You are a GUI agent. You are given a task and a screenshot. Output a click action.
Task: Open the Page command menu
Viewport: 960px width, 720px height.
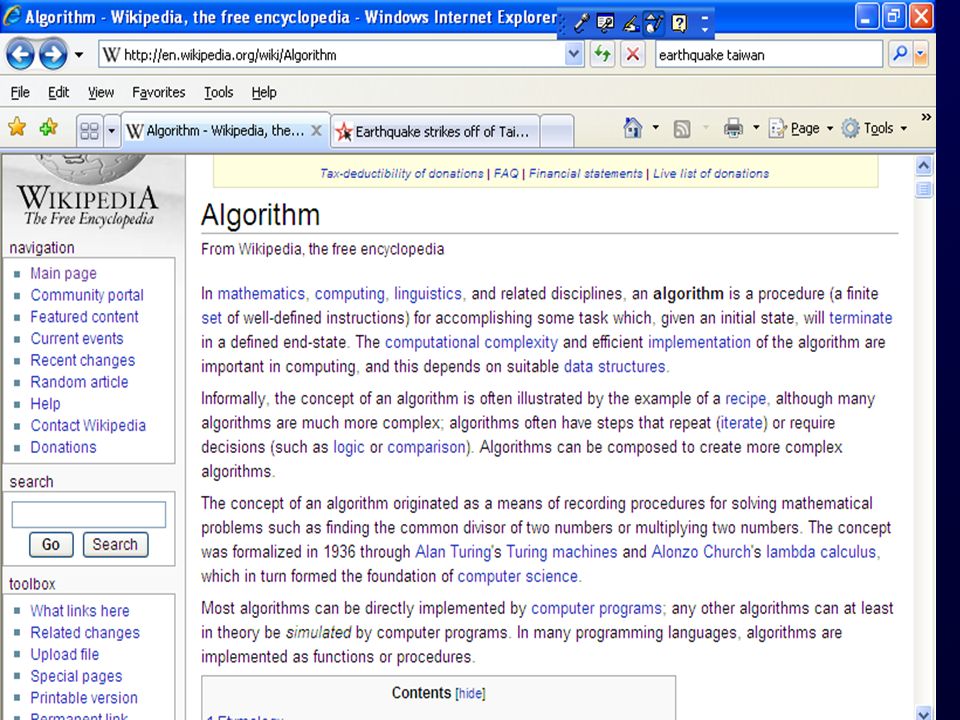[x=801, y=128]
